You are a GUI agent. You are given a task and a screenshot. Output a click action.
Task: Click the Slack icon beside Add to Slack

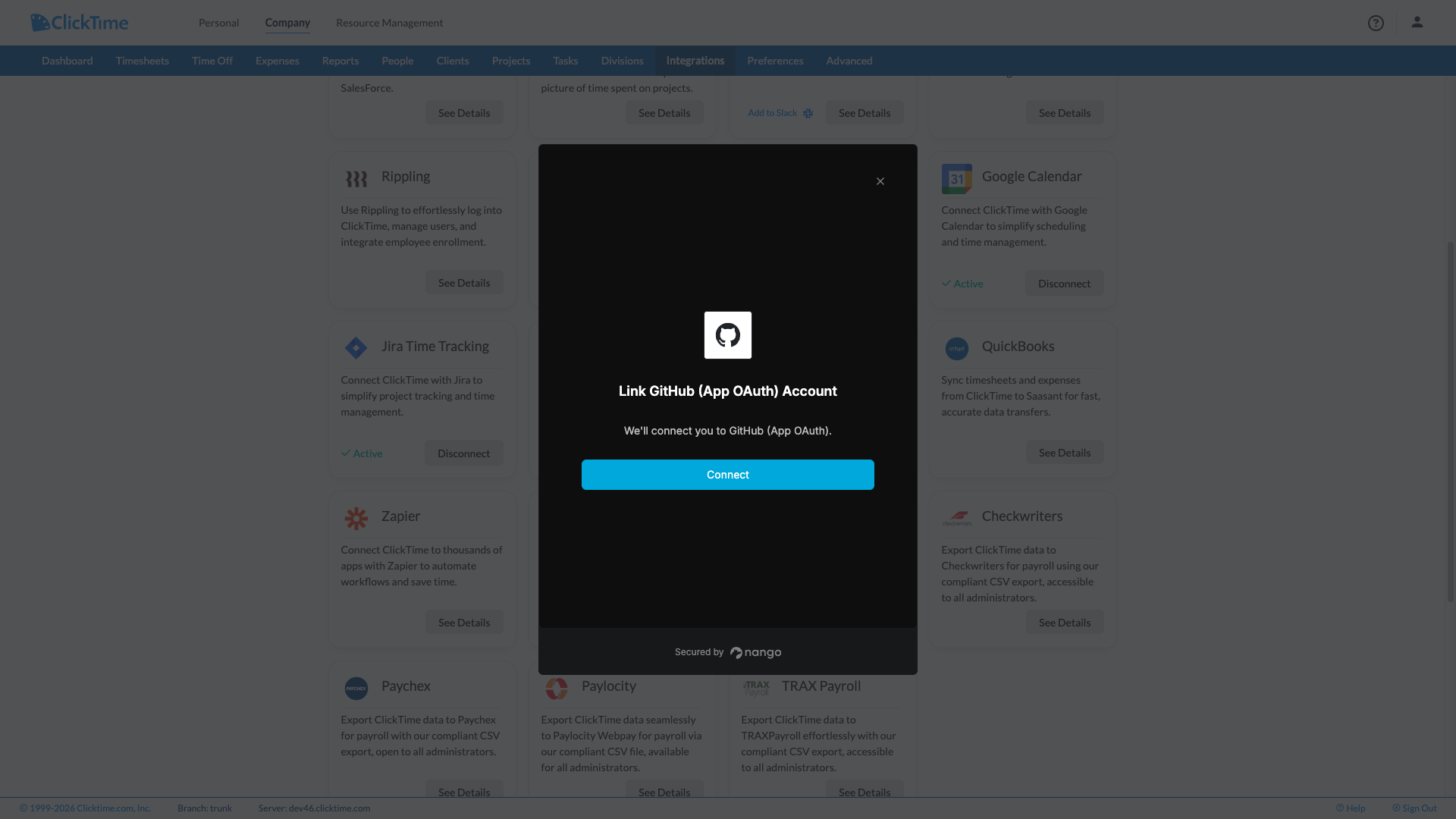click(x=808, y=113)
